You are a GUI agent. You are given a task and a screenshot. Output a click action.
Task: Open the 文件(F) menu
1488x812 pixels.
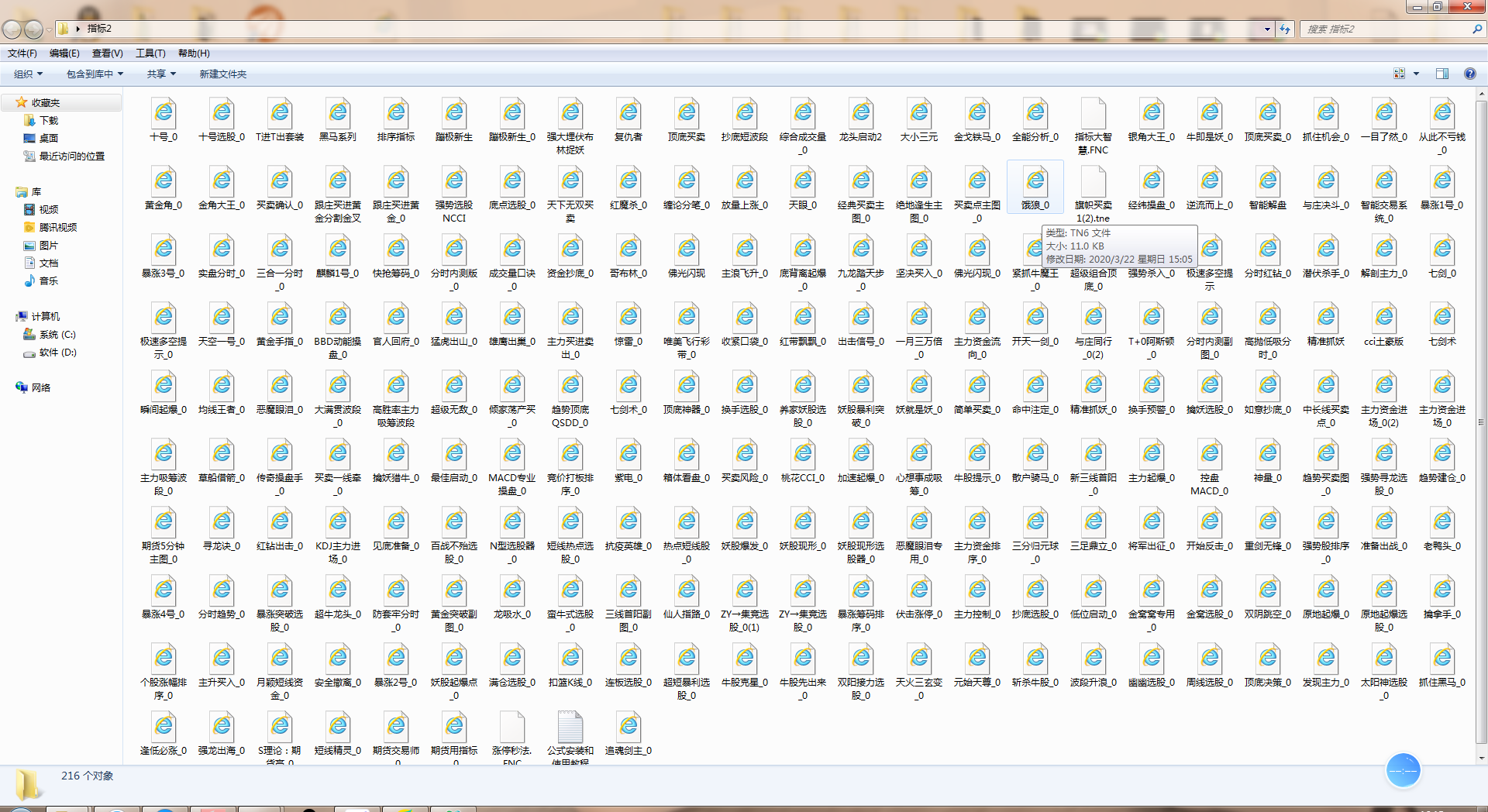[22, 53]
